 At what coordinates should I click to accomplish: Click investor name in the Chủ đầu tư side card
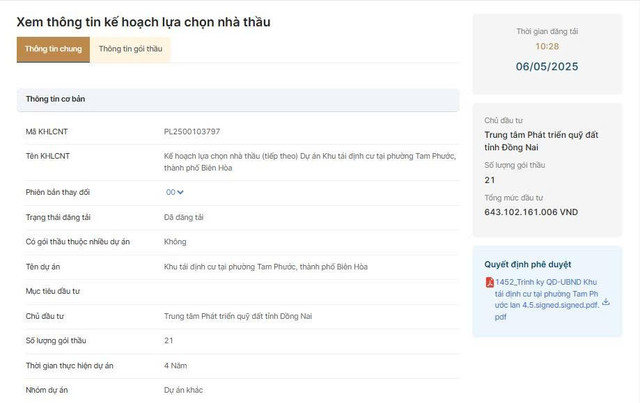pyautogui.click(x=541, y=141)
